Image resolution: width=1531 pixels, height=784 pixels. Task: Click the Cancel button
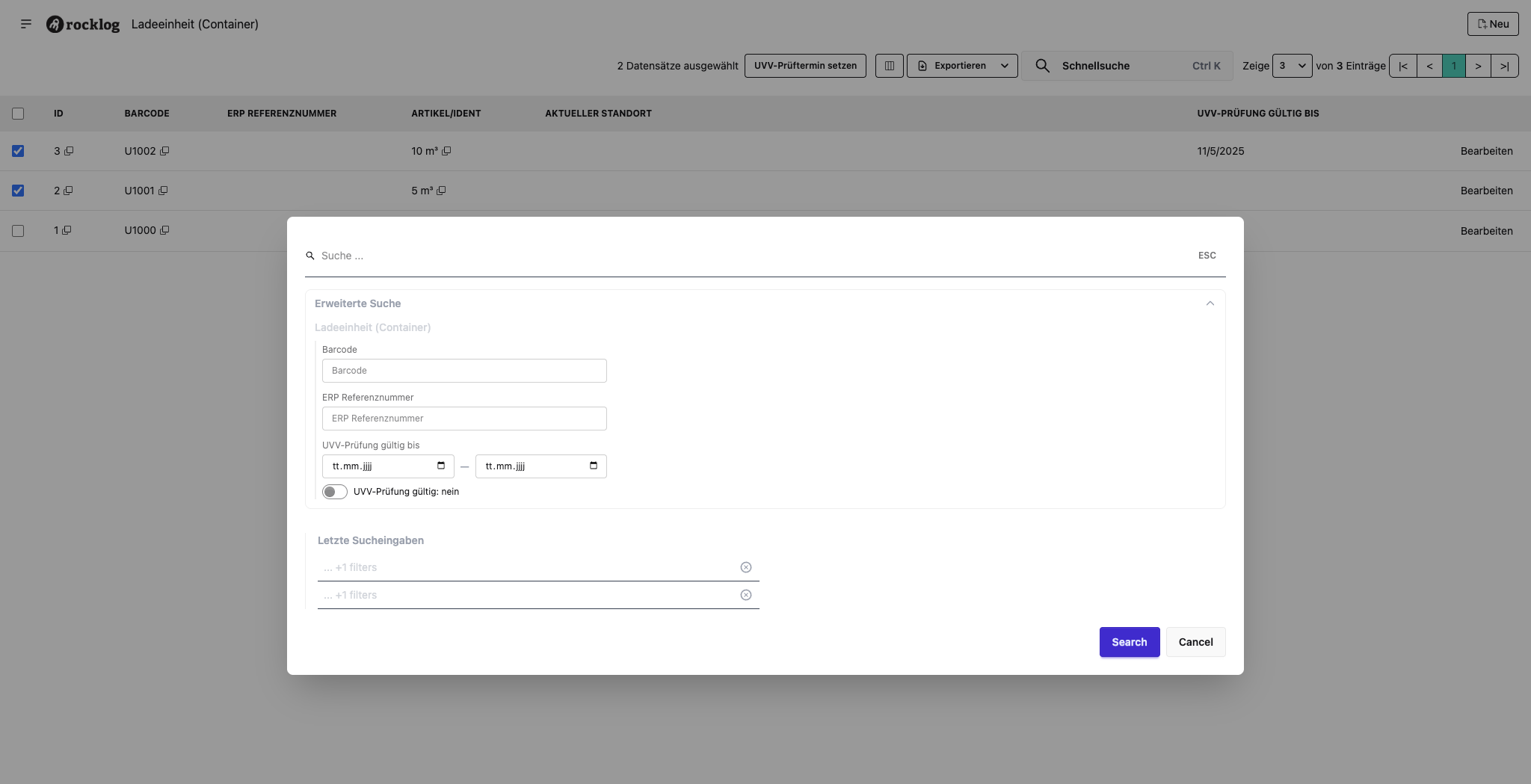click(1196, 642)
